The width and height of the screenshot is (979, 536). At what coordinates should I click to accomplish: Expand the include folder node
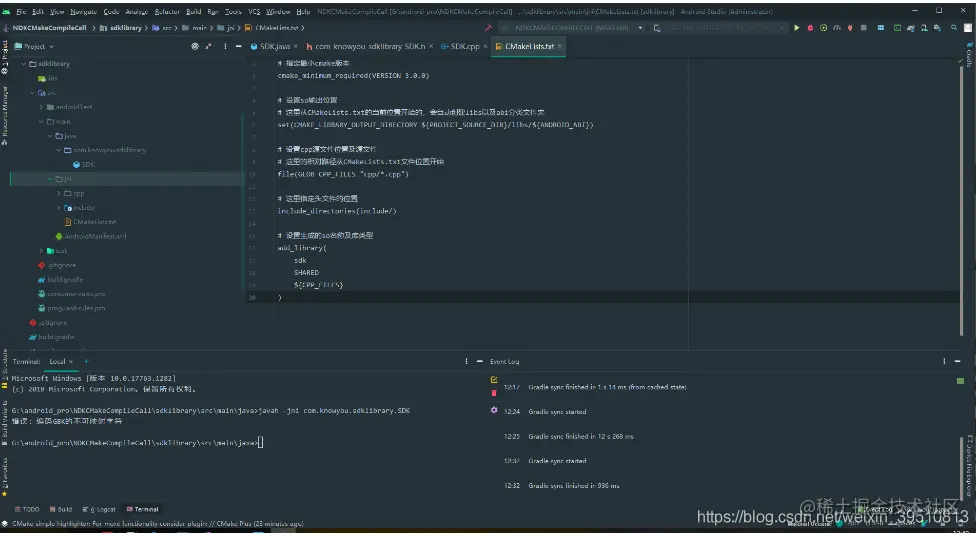[x=59, y=207]
